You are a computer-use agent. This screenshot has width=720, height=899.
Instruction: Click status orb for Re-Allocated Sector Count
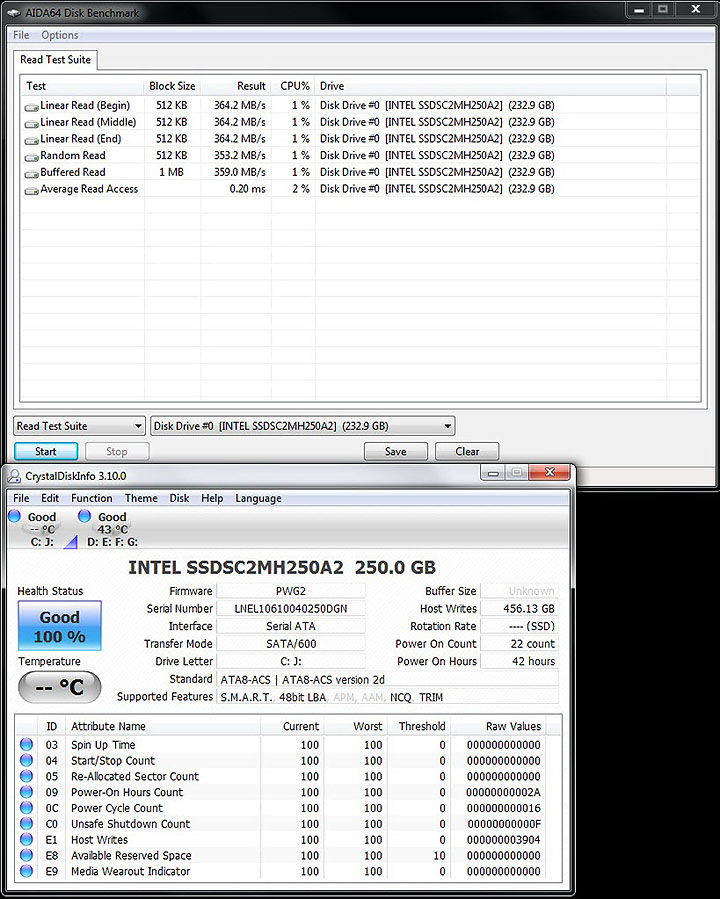pyautogui.click(x=26, y=776)
